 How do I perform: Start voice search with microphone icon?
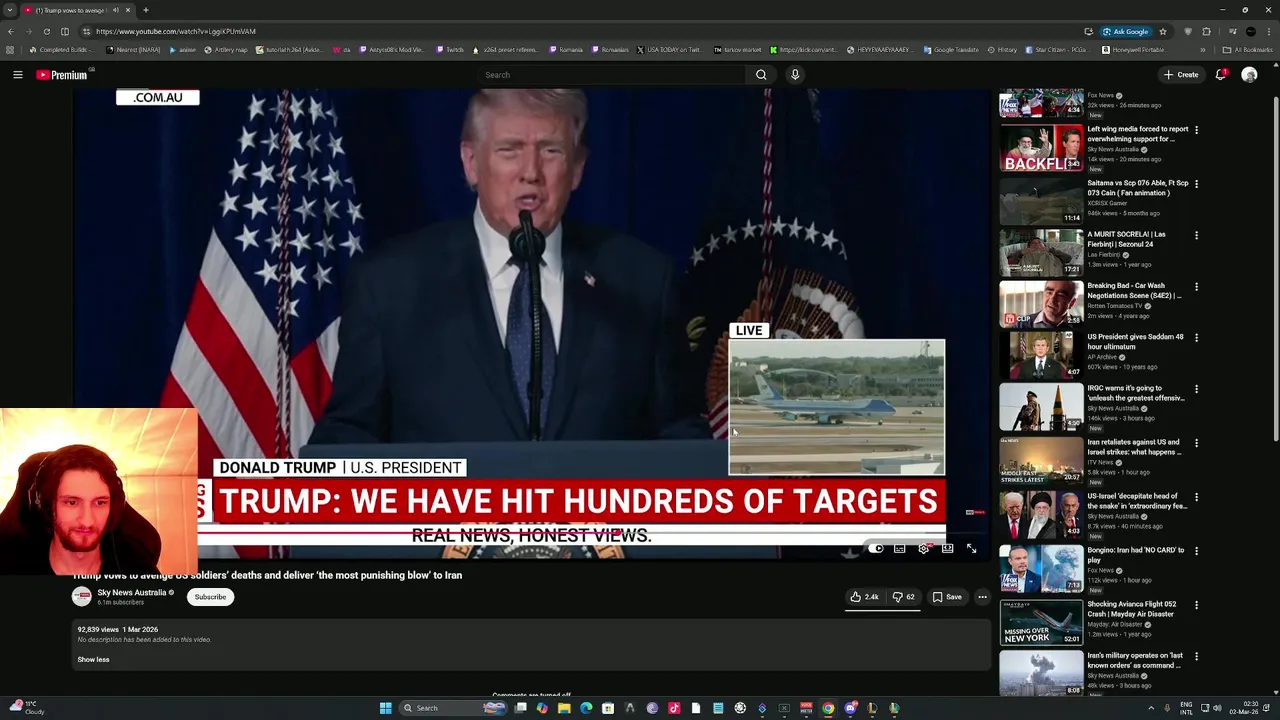795,75
